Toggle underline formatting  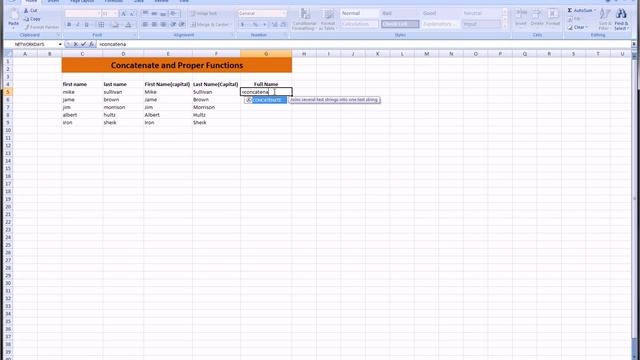[x=86, y=25]
